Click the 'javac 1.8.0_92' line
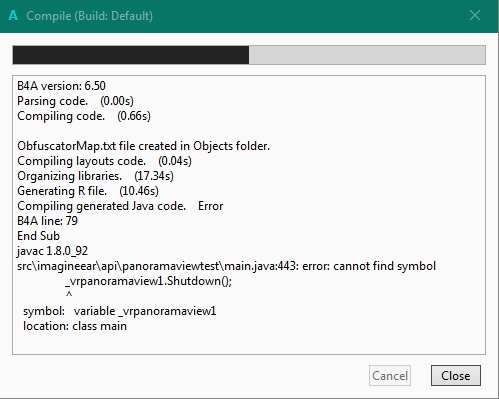This screenshot has height=399, width=499. (52, 251)
